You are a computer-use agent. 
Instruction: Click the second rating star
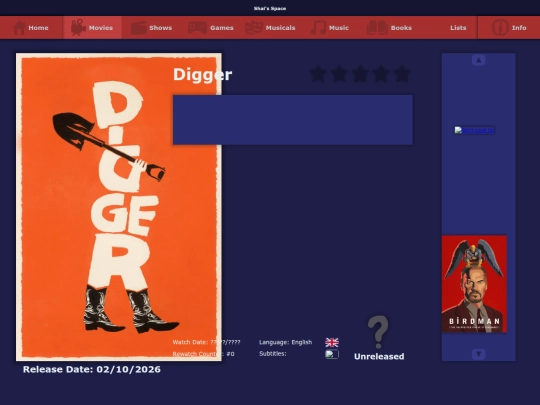[339, 74]
